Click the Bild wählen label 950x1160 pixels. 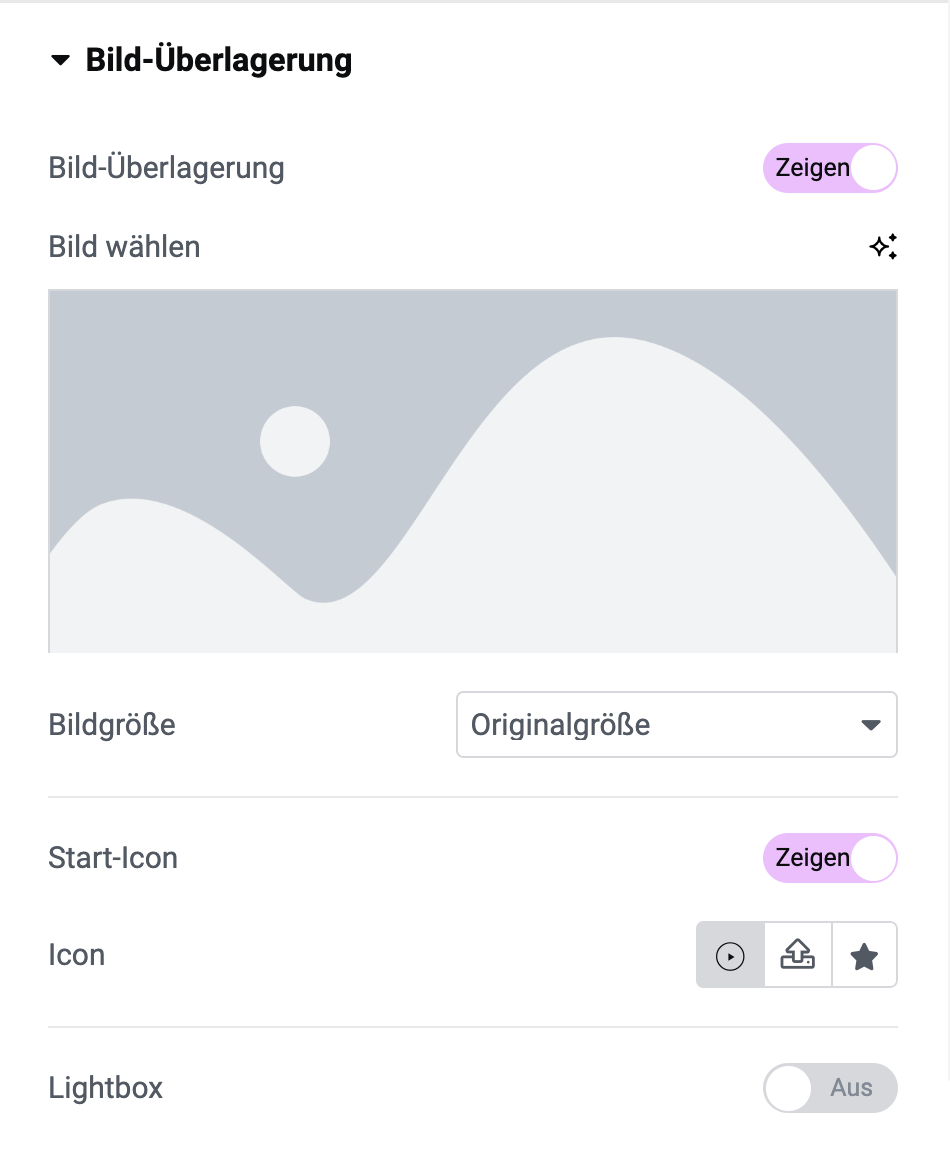click(x=124, y=247)
